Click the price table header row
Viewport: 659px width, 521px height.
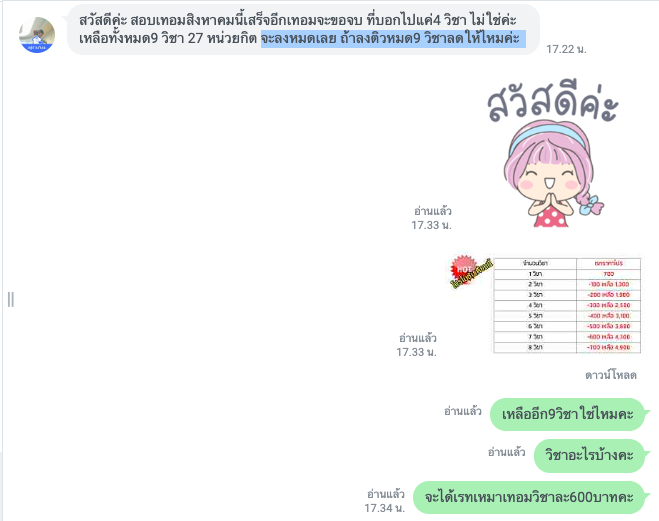567,263
